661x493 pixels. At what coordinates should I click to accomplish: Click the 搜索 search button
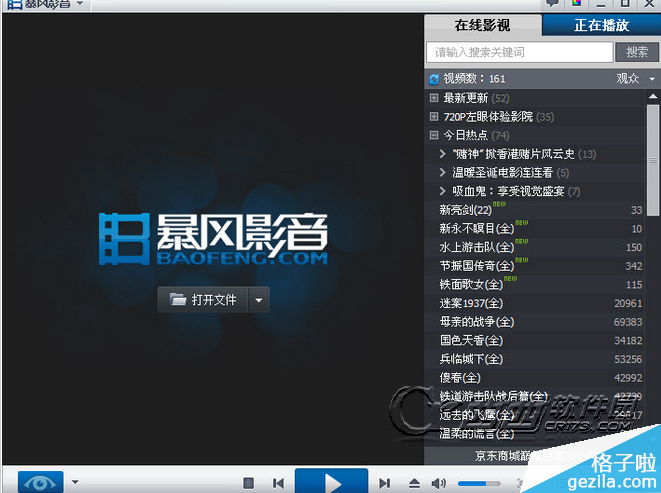(637, 52)
